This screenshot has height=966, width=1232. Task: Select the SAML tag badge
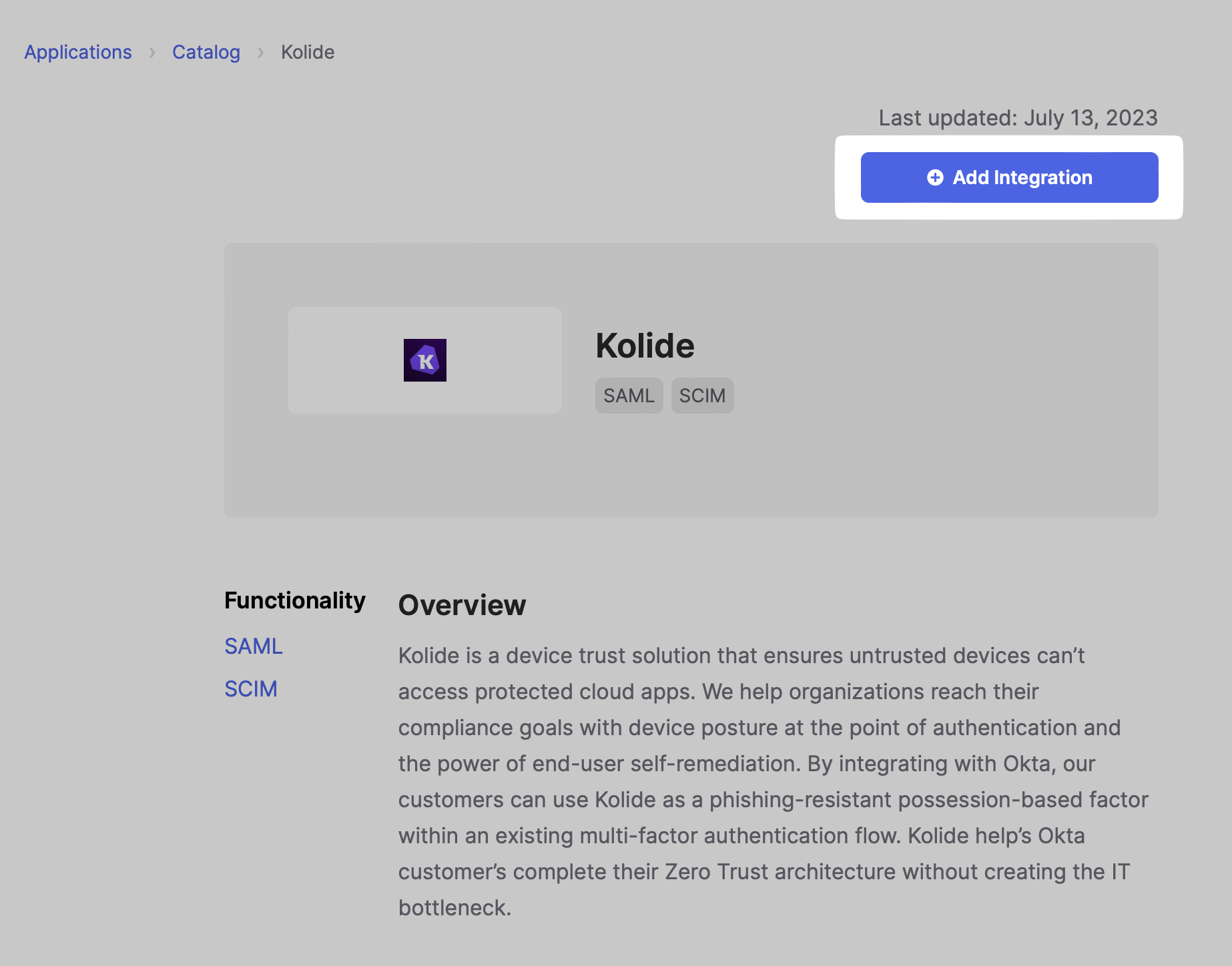629,396
